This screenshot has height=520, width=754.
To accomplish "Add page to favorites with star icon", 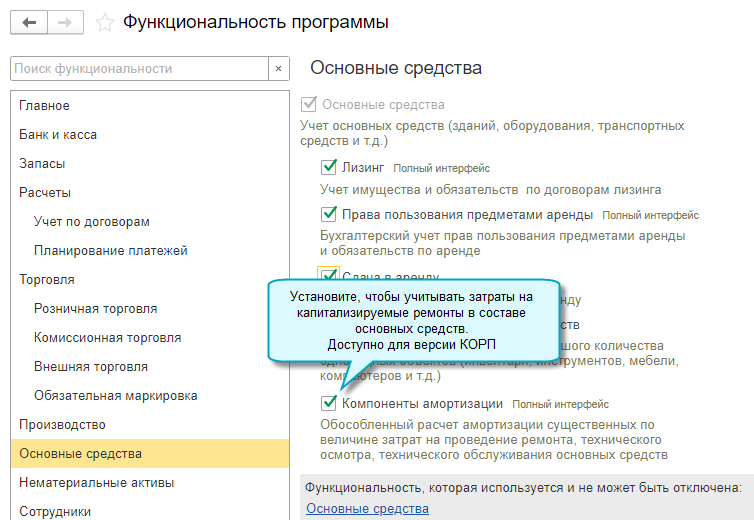I will (104, 23).
